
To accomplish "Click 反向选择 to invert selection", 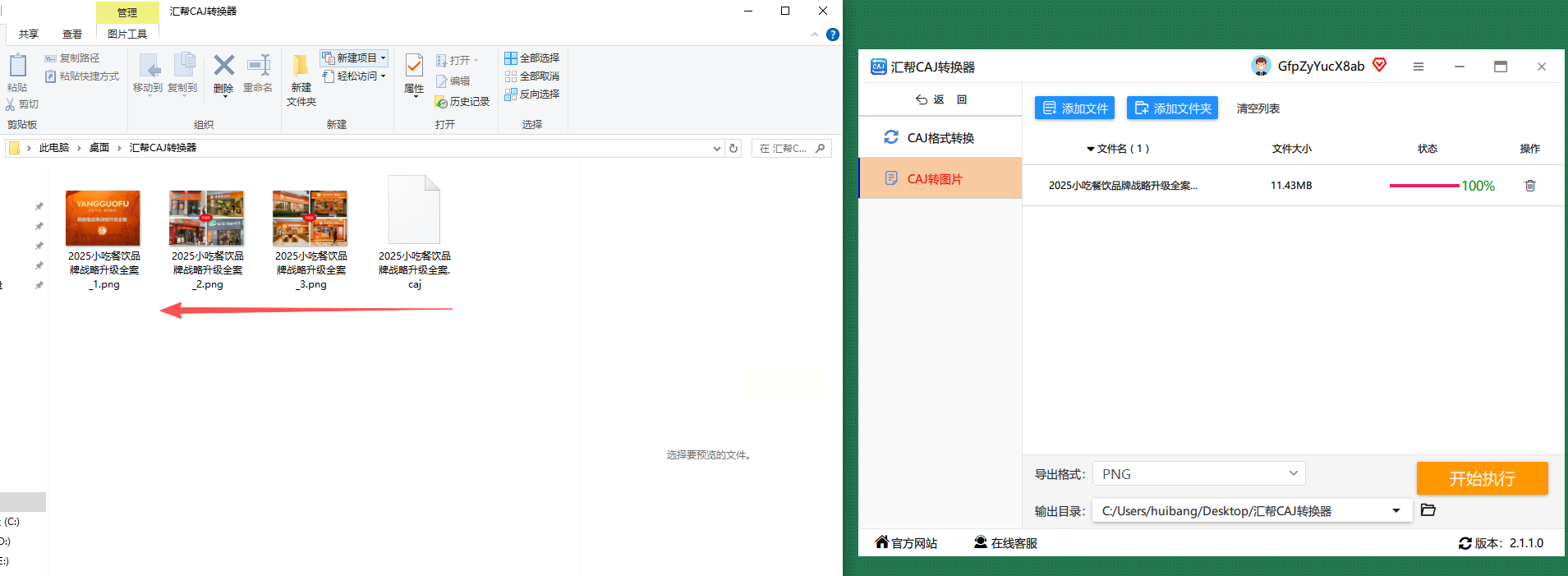I will pyautogui.click(x=531, y=94).
